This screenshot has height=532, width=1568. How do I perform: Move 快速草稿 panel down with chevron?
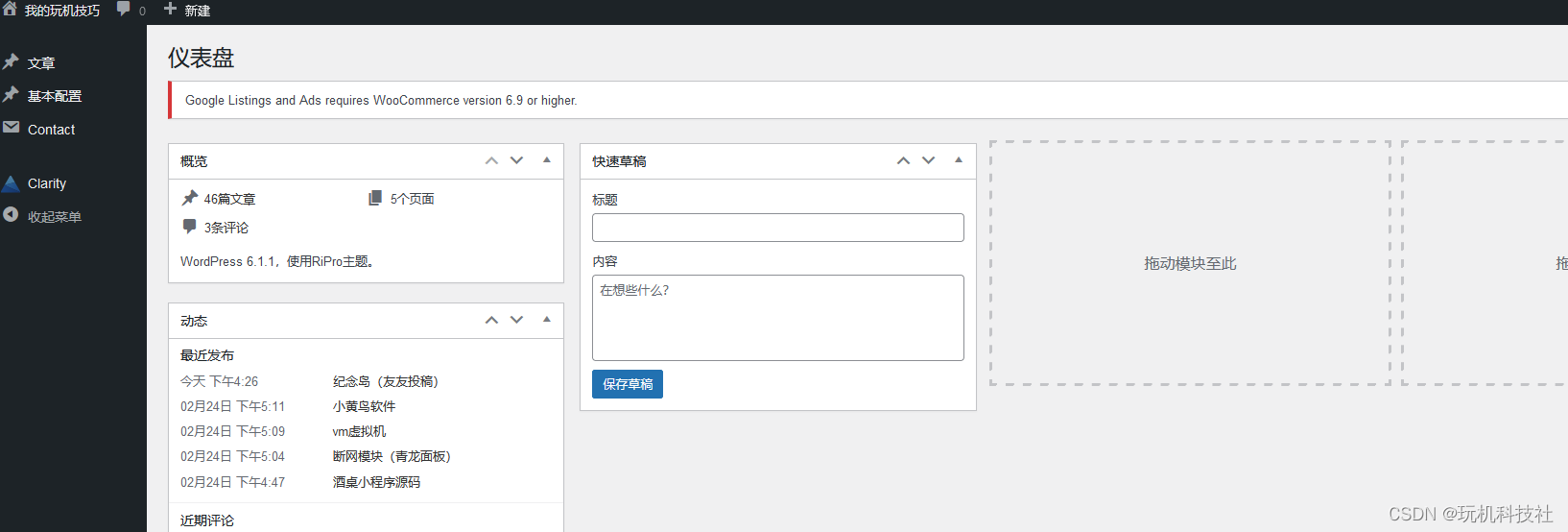929,160
